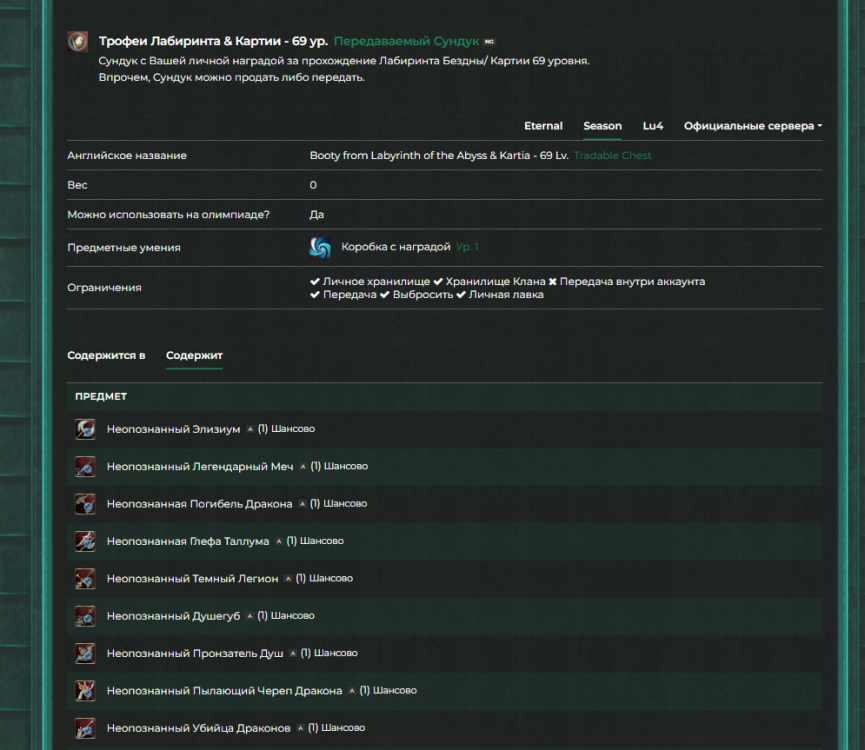
Task: Click the Неопознанный Элизиум item icon
Action: pos(85,429)
